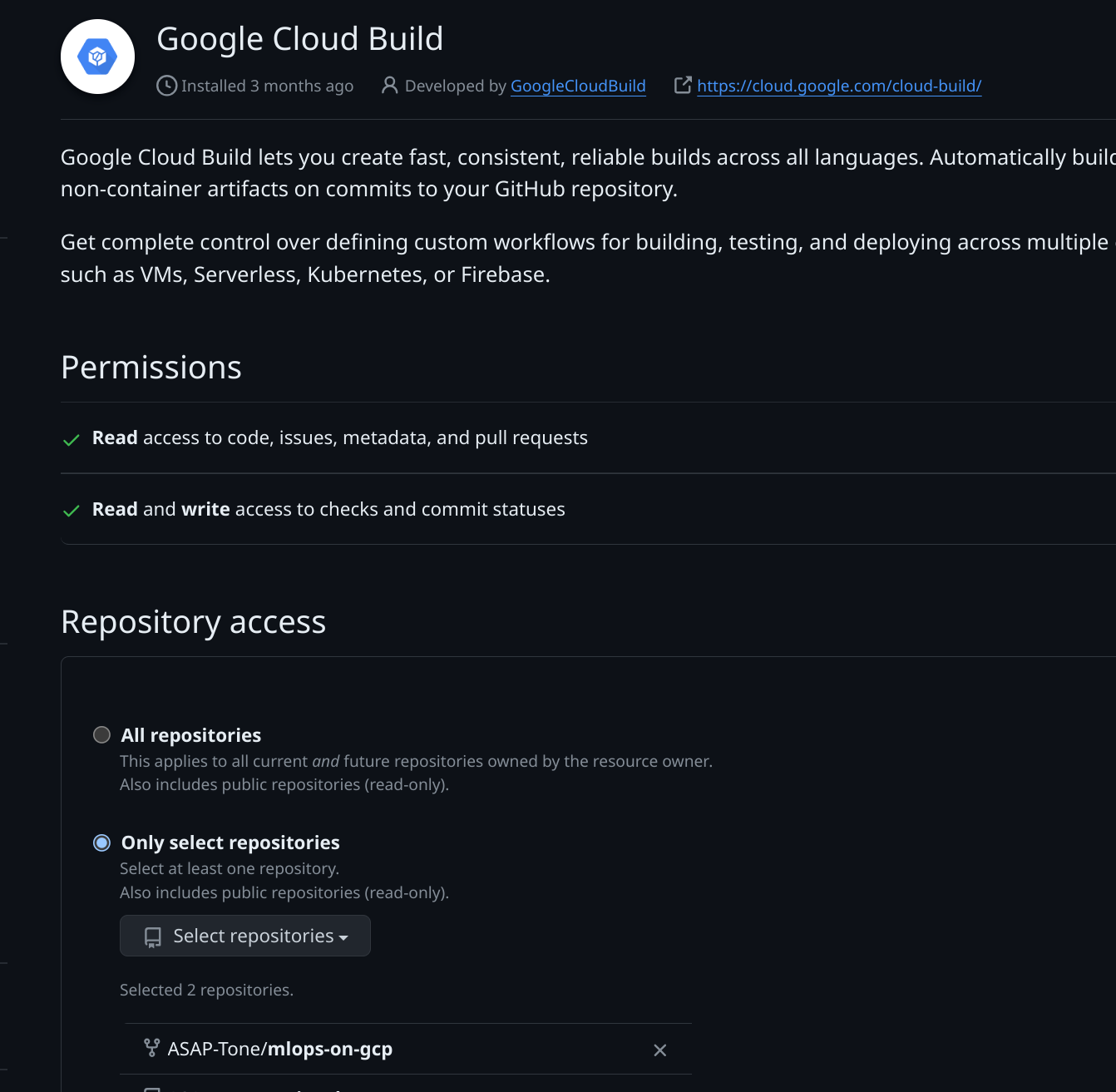Click the All repositories label text
Image resolution: width=1116 pixels, height=1092 pixels.
click(x=191, y=735)
